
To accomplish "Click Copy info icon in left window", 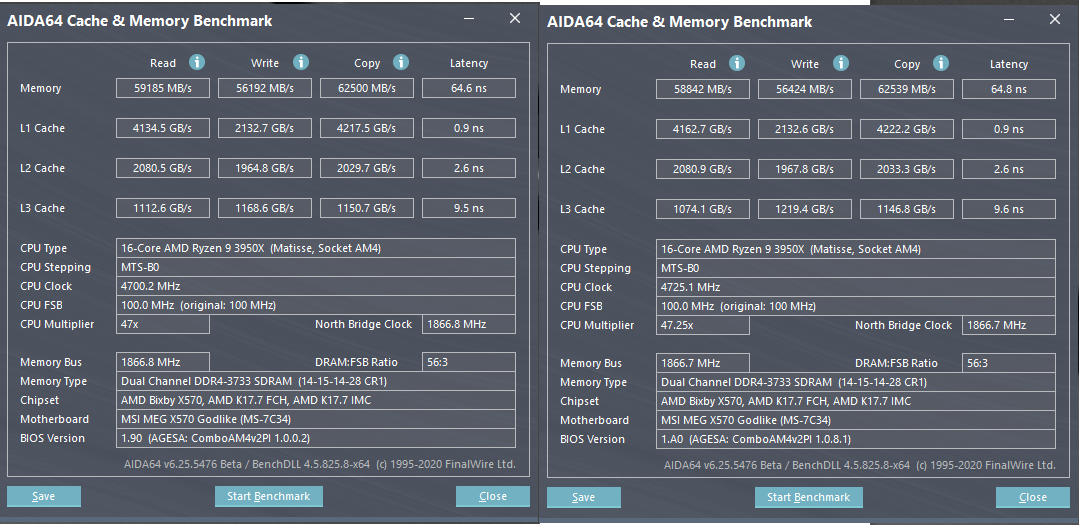I will pyautogui.click(x=401, y=63).
